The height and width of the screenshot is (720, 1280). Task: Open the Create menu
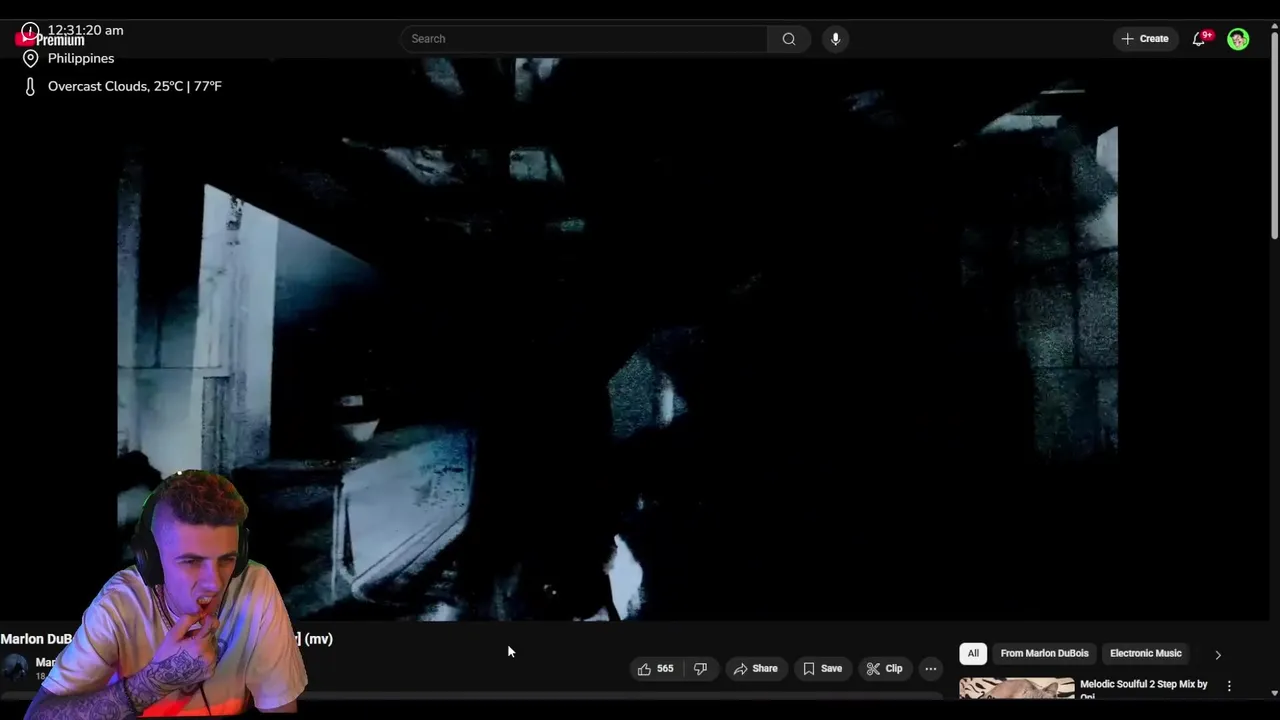pyautogui.click(x=1145, y=39)
